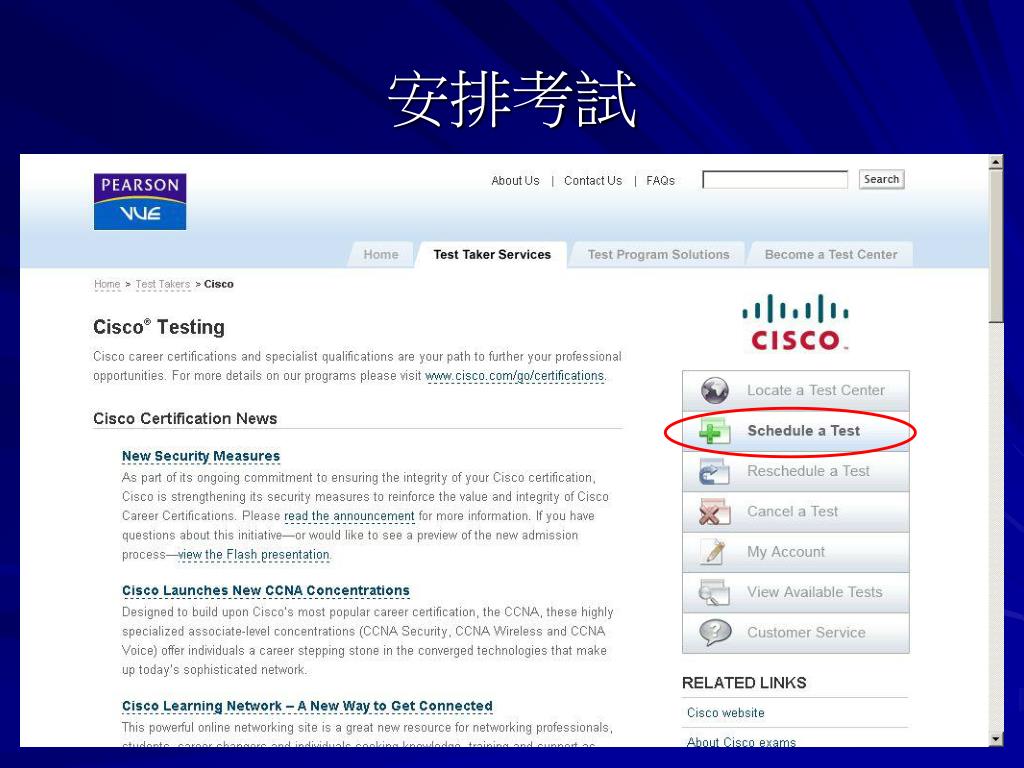Select Schedule a Test
This screenshot has height=768, width=1024.
point(795,431)
